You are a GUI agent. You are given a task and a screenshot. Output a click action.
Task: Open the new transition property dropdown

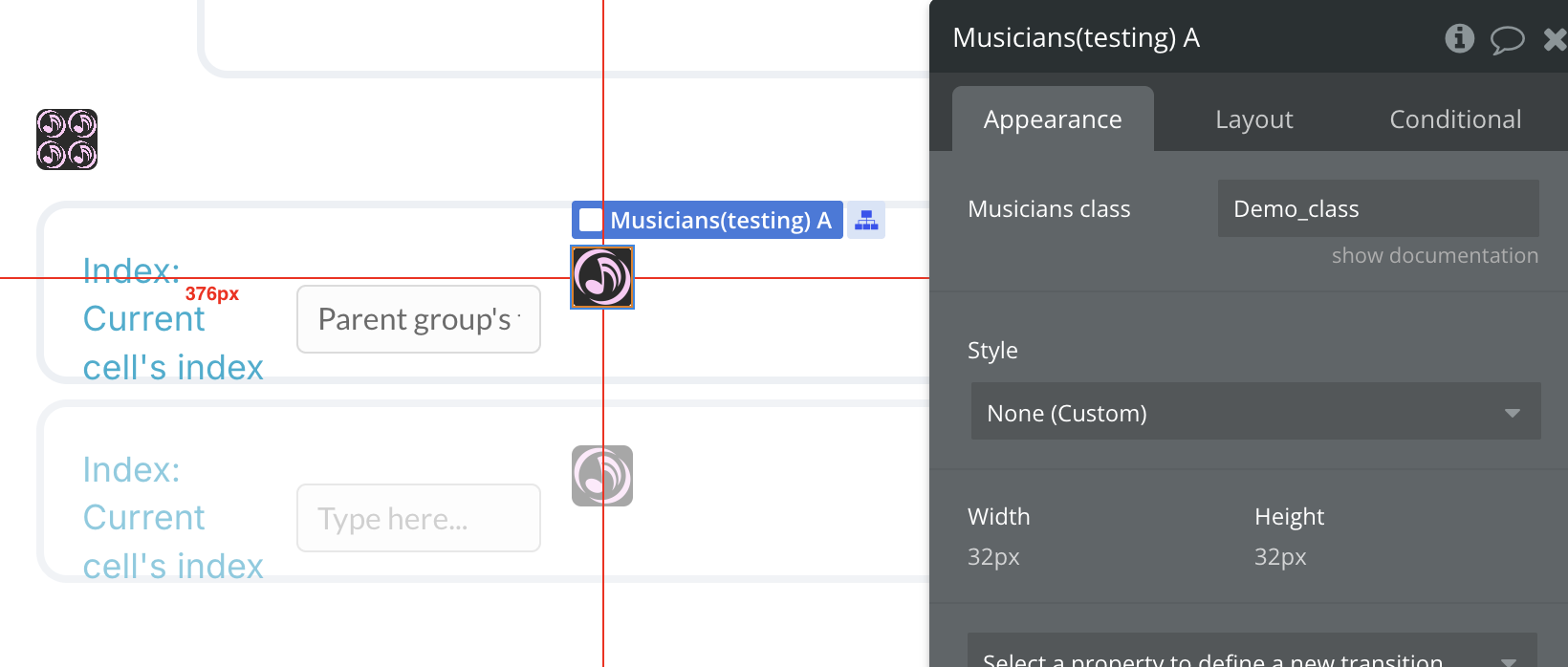coord(1252,655)
